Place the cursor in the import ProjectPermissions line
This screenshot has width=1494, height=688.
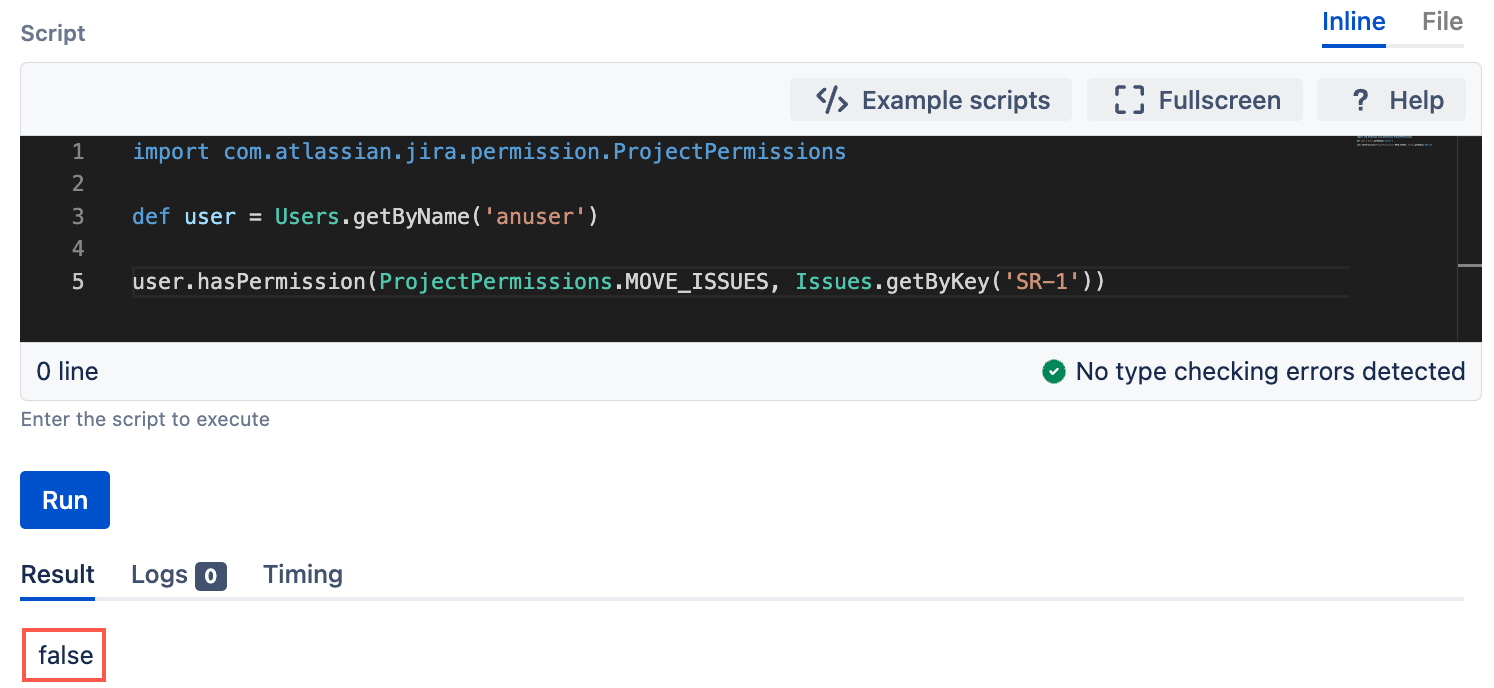tap(489, 152)
